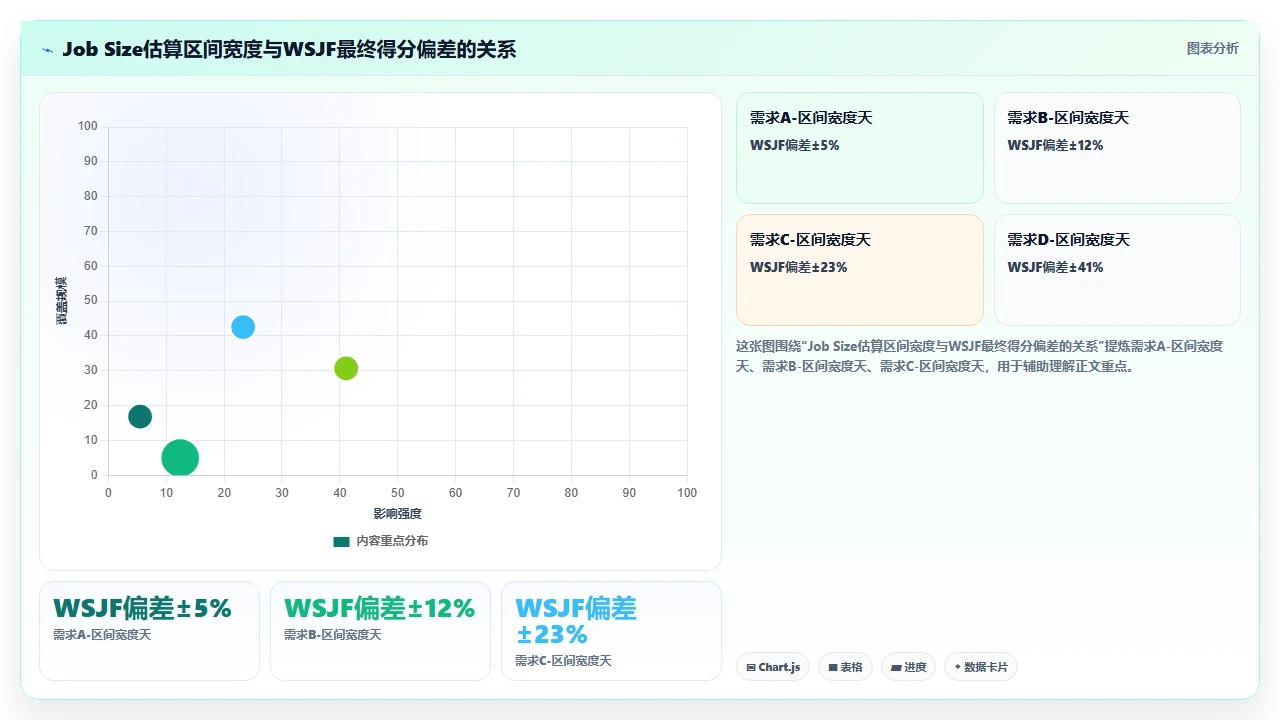This screenshot has width=1280, height=720.
Task: Select the 进度 tag
Action: [x=908, y=667]
